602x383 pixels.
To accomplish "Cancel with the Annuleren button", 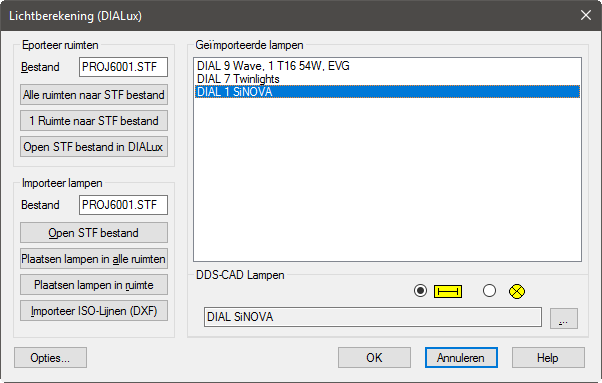I will (x=461, y=358).
